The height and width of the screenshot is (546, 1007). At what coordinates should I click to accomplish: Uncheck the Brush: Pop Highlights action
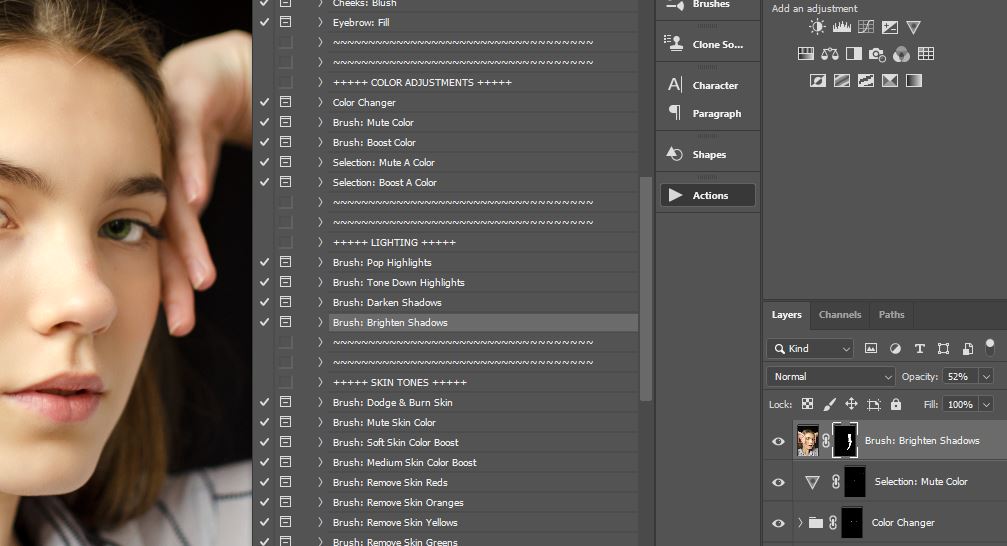(x=264, y=262)
